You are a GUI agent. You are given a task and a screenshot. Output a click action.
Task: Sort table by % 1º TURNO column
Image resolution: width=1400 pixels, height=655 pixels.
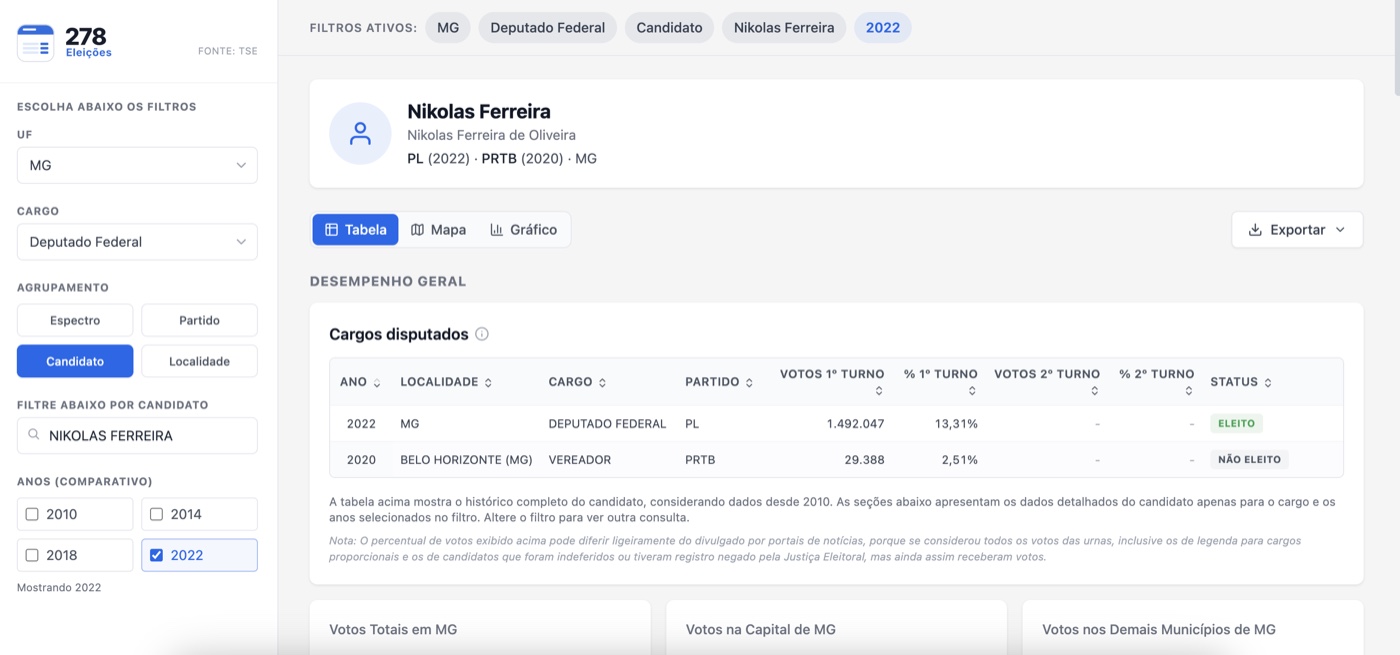click(941, 382)
